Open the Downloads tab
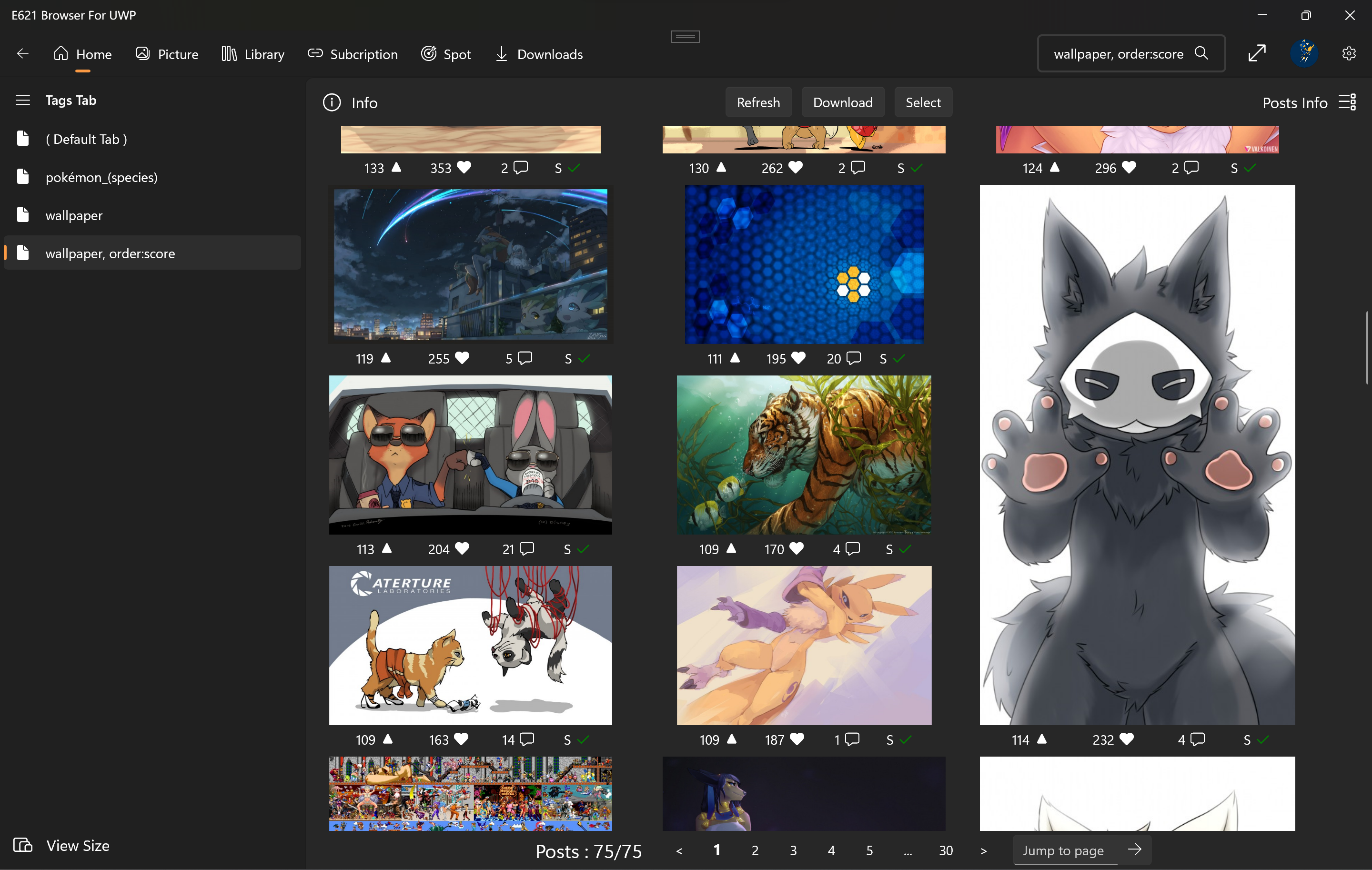 coord(538,54)
